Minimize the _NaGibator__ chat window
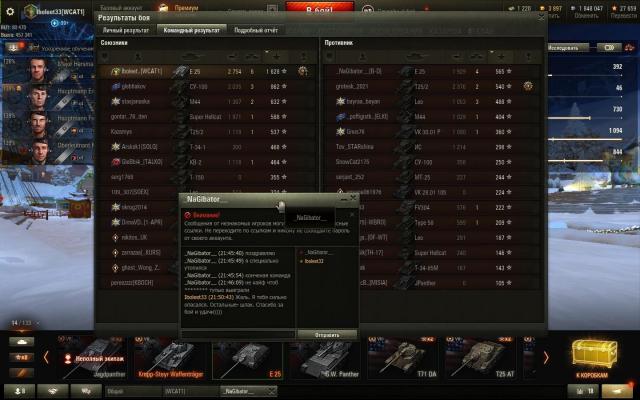 click(343, 199)
